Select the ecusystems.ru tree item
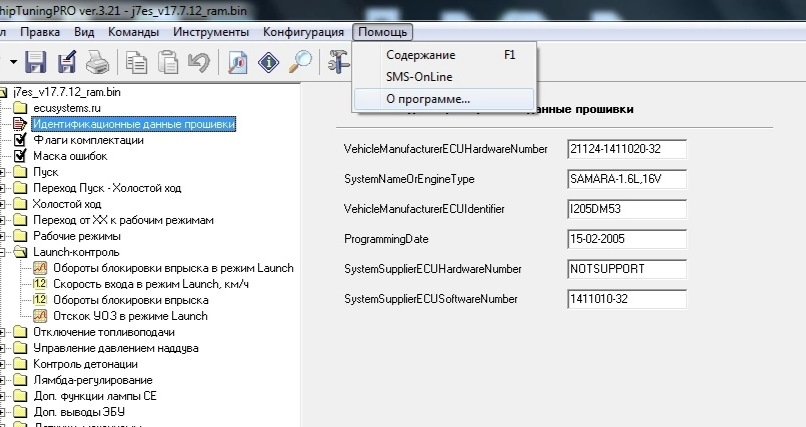 coord(67,108)
